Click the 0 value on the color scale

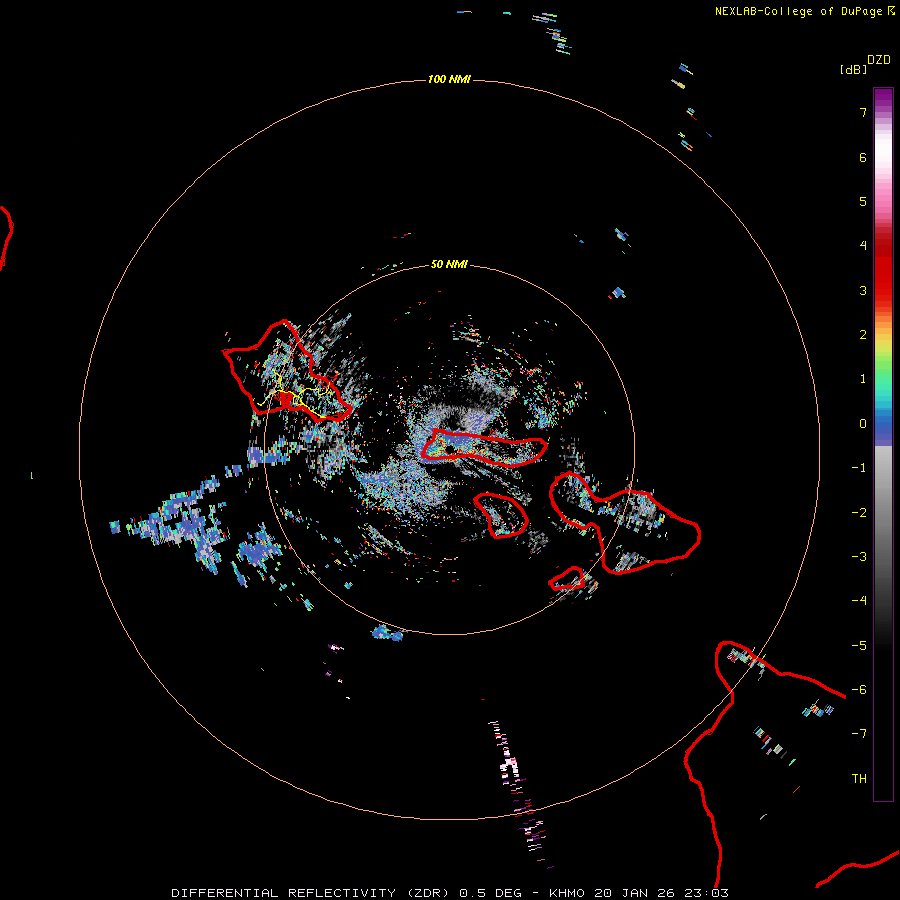863,424
